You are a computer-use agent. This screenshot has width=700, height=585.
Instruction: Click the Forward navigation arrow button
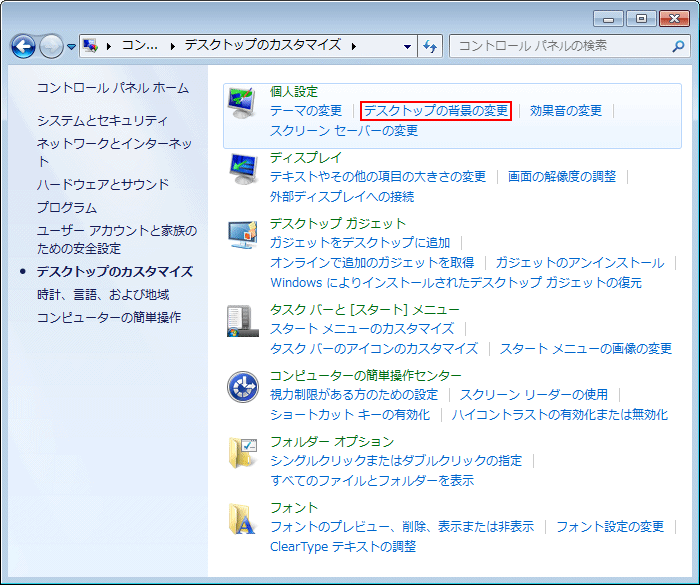click(x=51, y=46)
